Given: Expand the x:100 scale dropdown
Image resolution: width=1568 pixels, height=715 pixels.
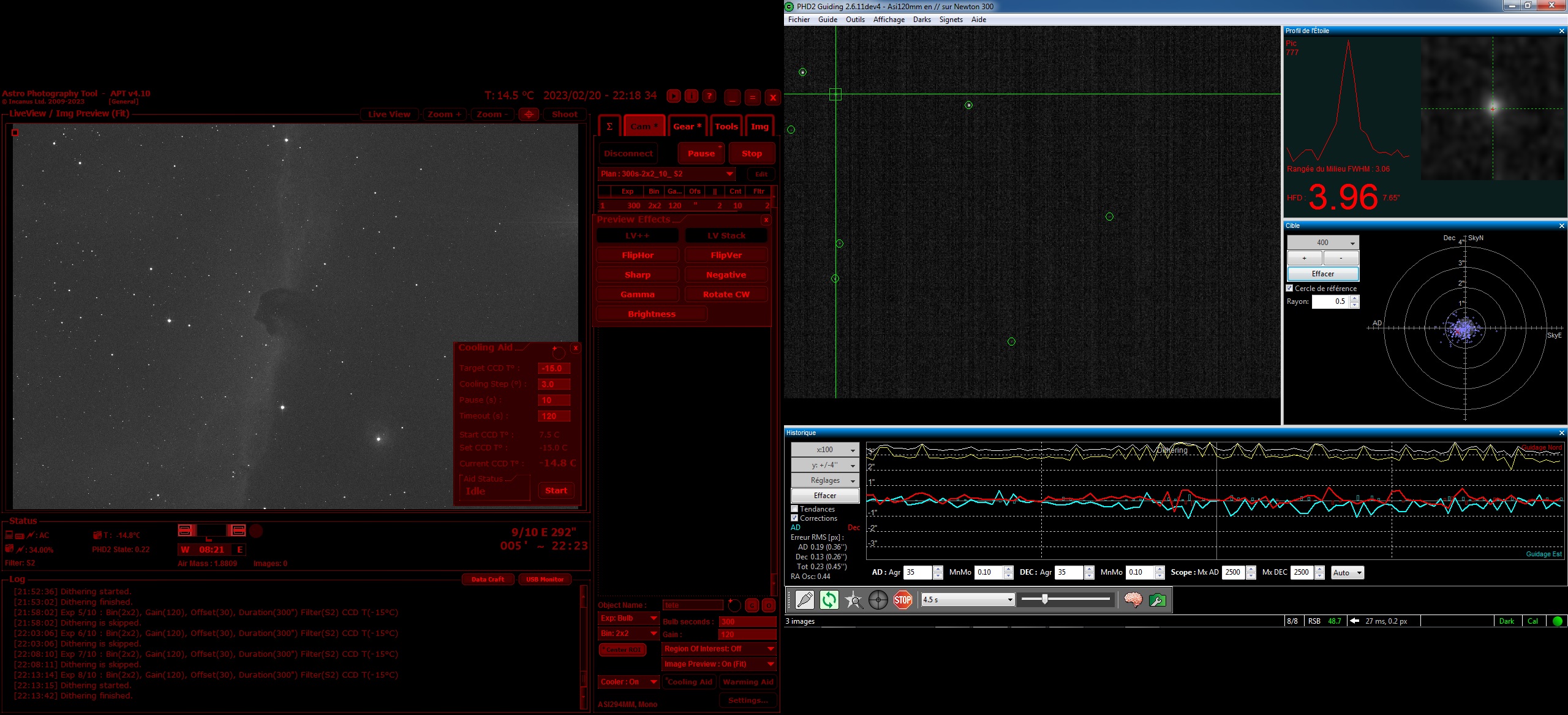Looking at the screenshot, I should pyautogui.click(x=824, y=450).
